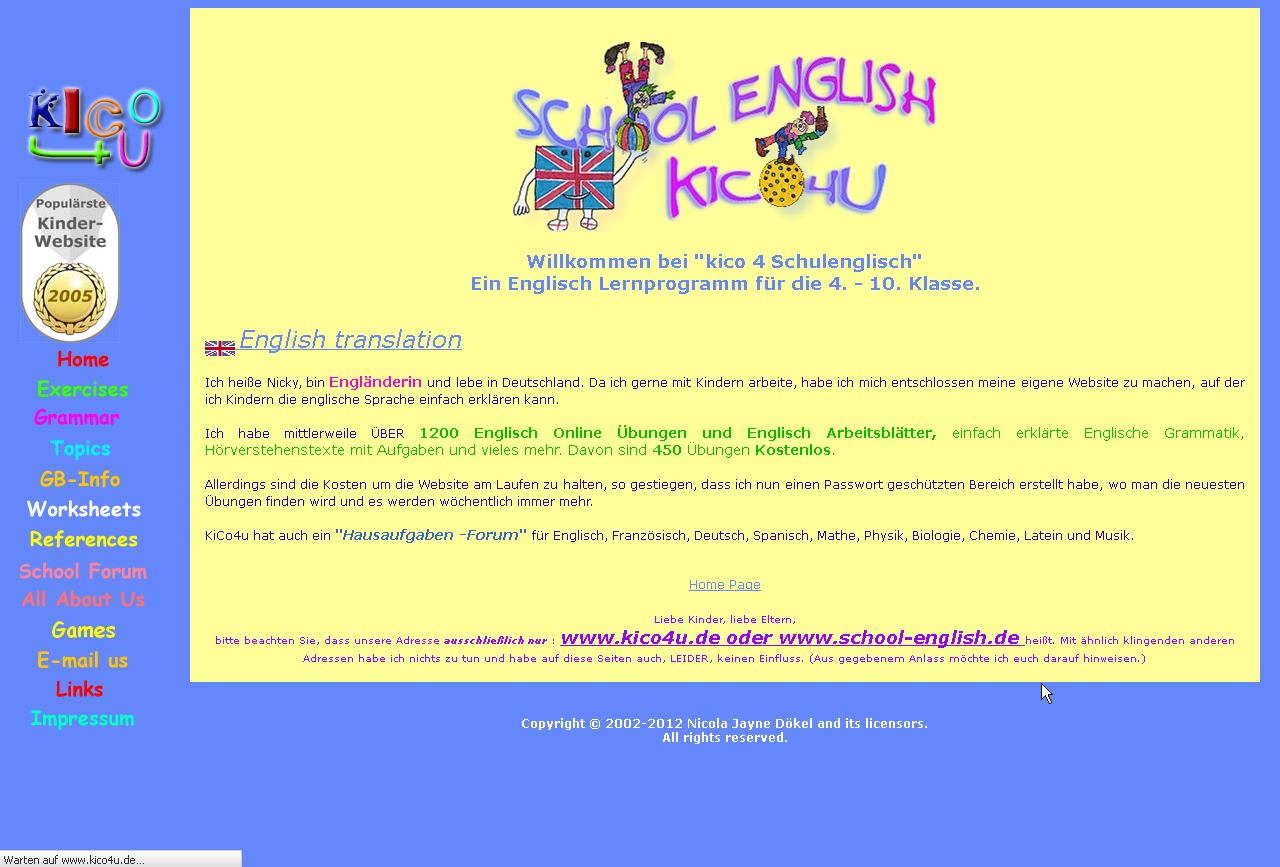Viewport: 1280px width, 867px height.
Task: Go to Exercises in sidebar
Action: 82,389
